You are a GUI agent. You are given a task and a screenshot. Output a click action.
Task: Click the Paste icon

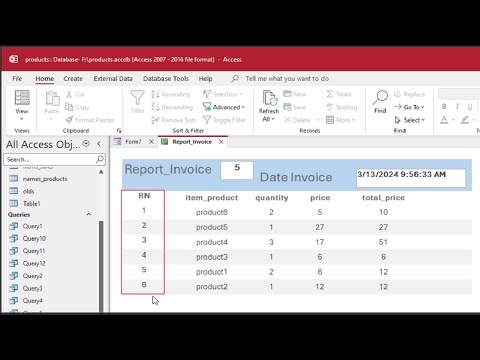(x=52, y=98)
